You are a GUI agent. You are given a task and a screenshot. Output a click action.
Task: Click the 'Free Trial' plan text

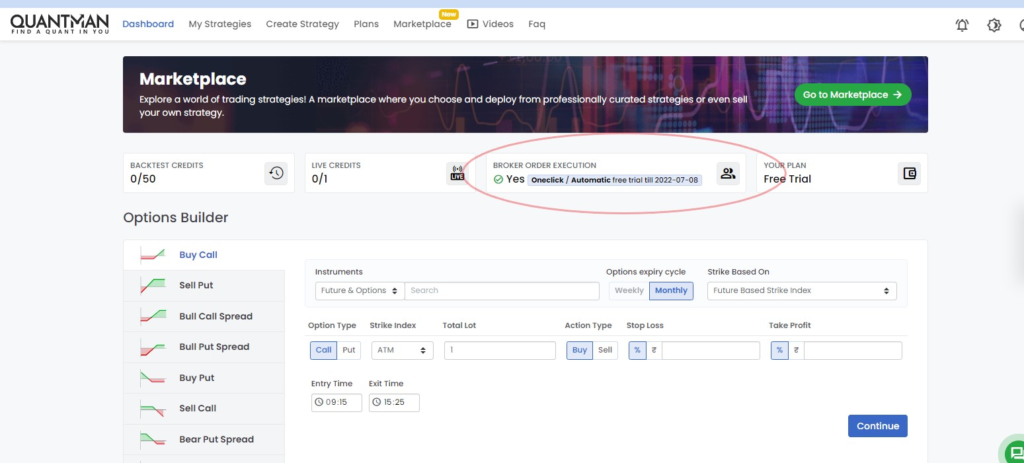788,179
